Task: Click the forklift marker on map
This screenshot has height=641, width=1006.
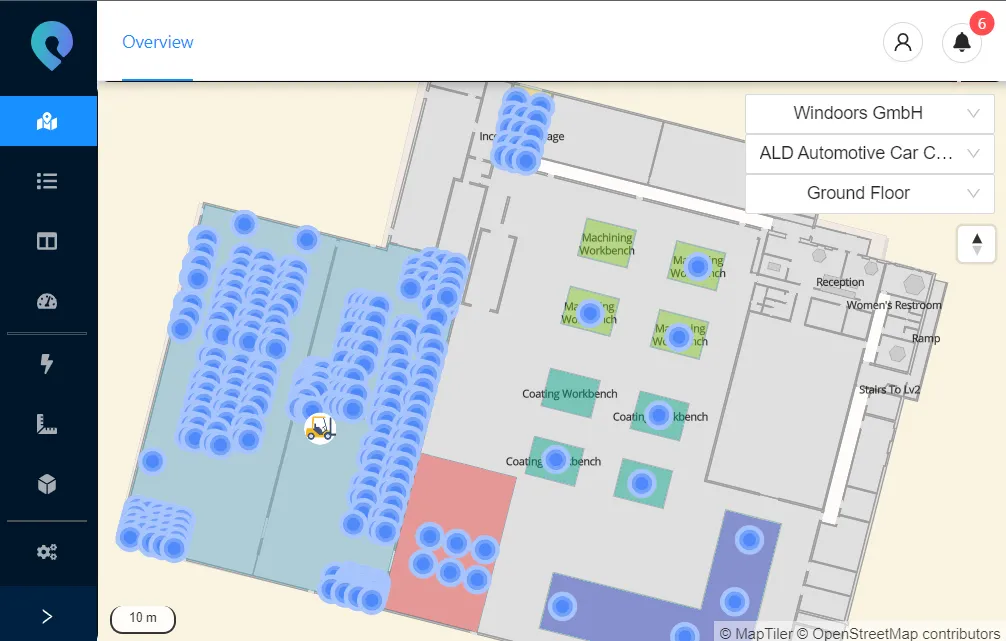Action: pyautogui.click(x=320, y=429)
